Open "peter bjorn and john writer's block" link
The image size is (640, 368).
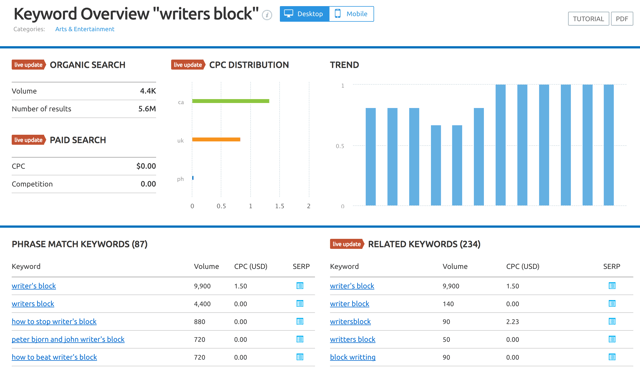[x=68, y=339]
